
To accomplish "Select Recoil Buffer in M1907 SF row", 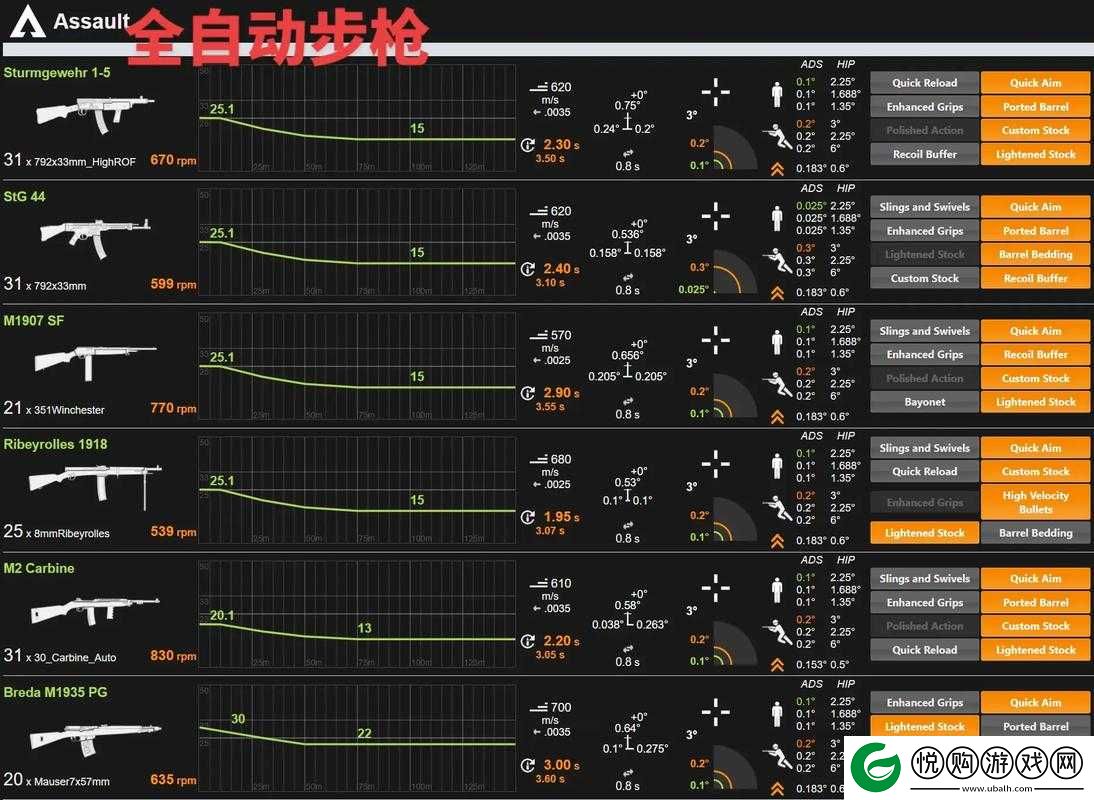I will point(1035,355).
